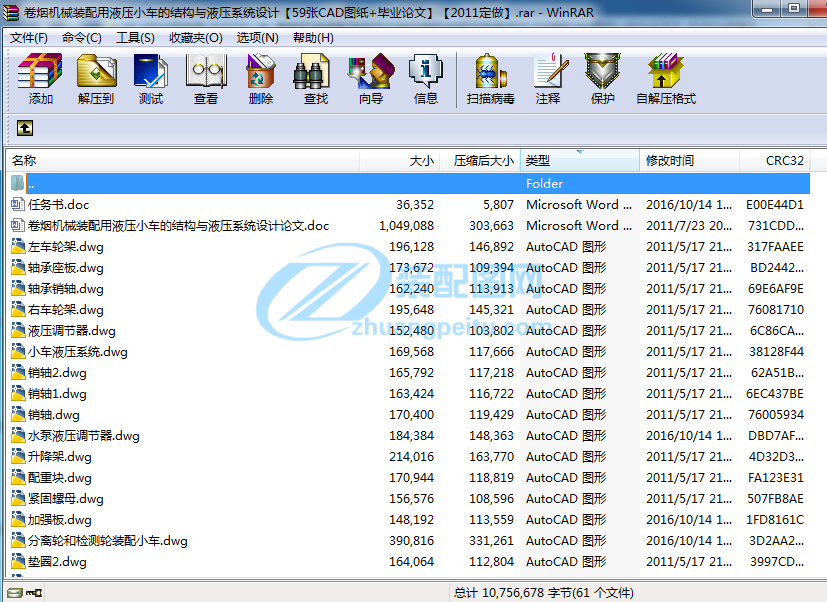Select file 水泵液压调节器.dwg
Image resolution: width=827 pixels, height=602 pixels.
pos(83,436)
